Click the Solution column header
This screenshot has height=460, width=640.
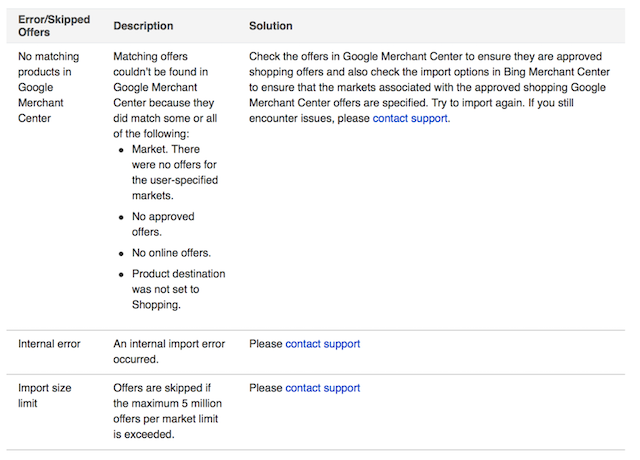(x=271, y=26)
